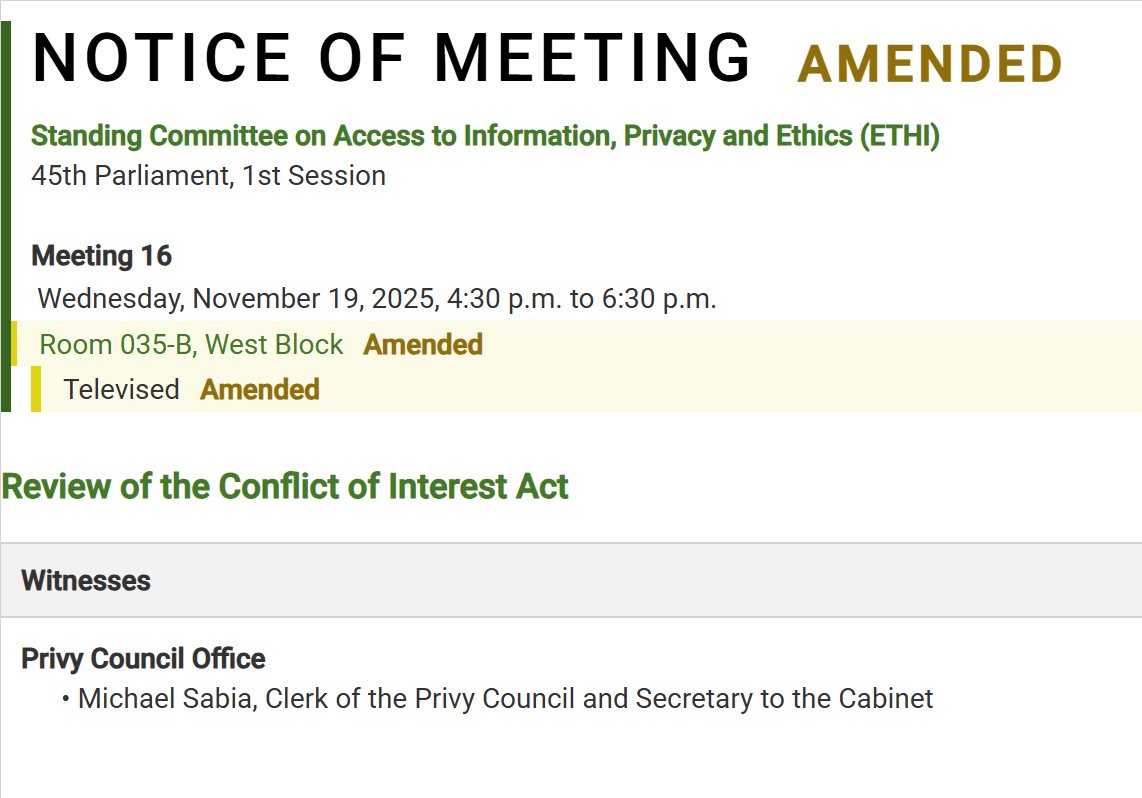
Task: Open Review of the Conflict of Interest Act
Action: point(285,487)
